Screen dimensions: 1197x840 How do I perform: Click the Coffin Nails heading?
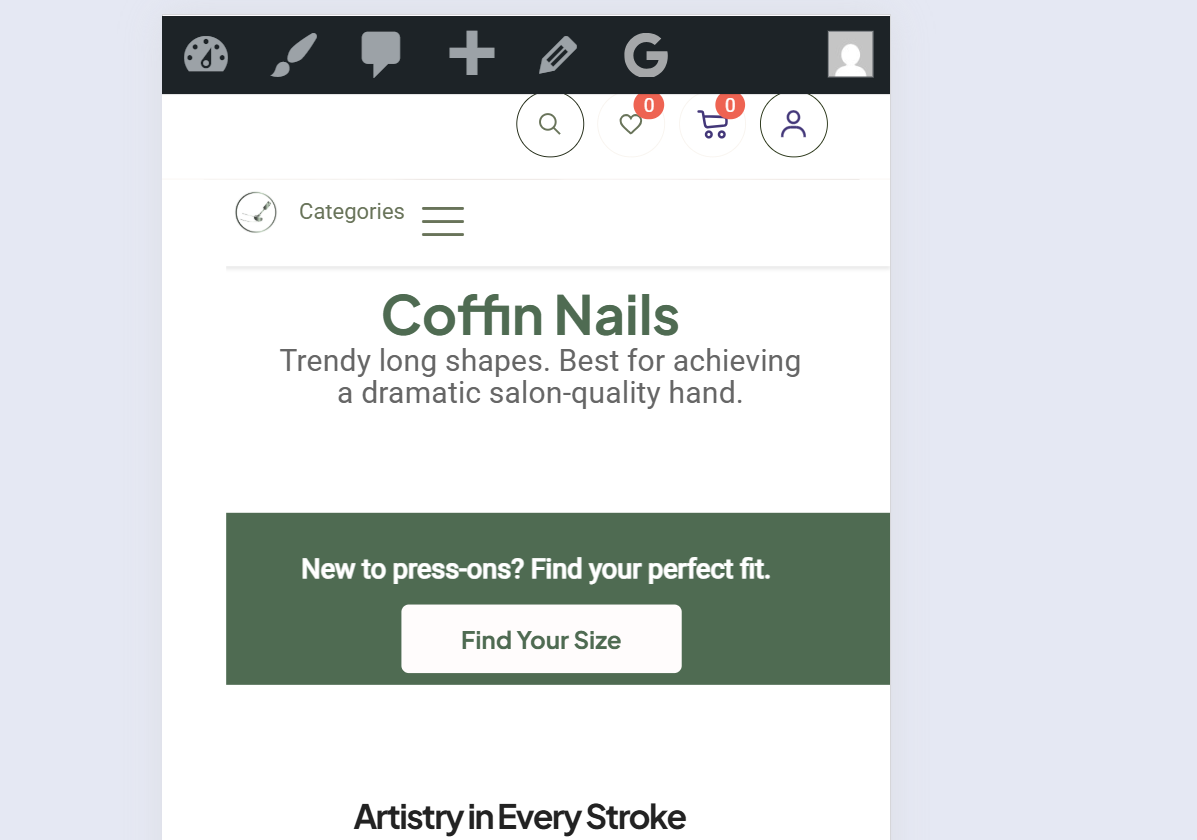(530, 315)
